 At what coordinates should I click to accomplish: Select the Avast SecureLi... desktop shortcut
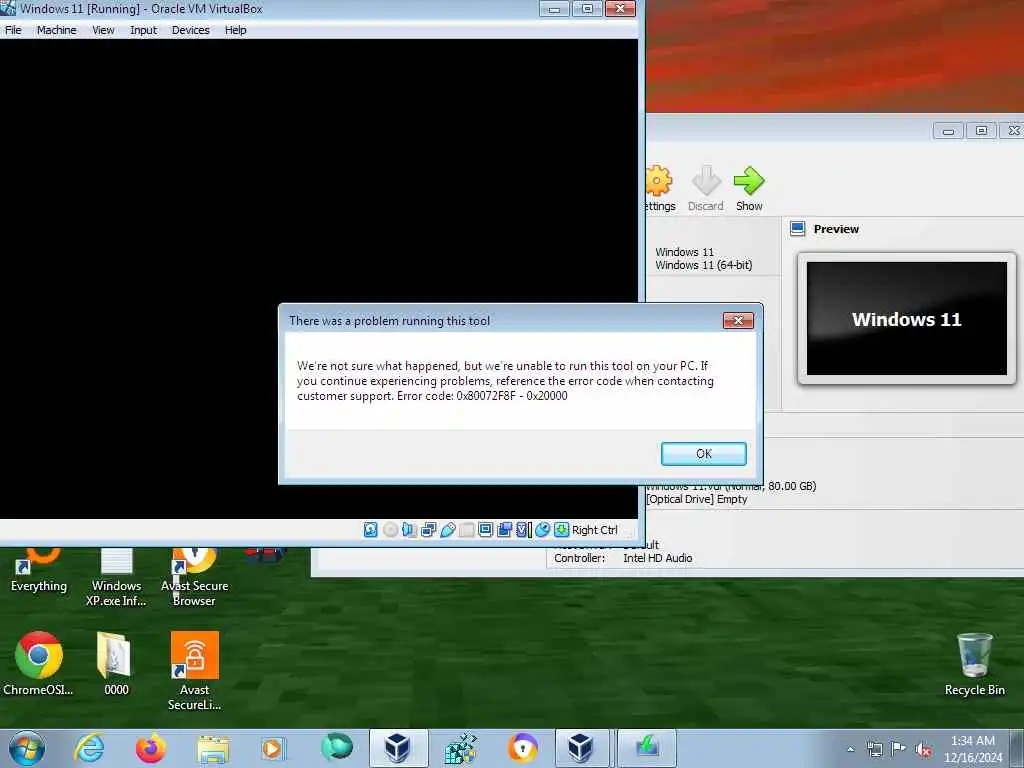coord(194,671)
